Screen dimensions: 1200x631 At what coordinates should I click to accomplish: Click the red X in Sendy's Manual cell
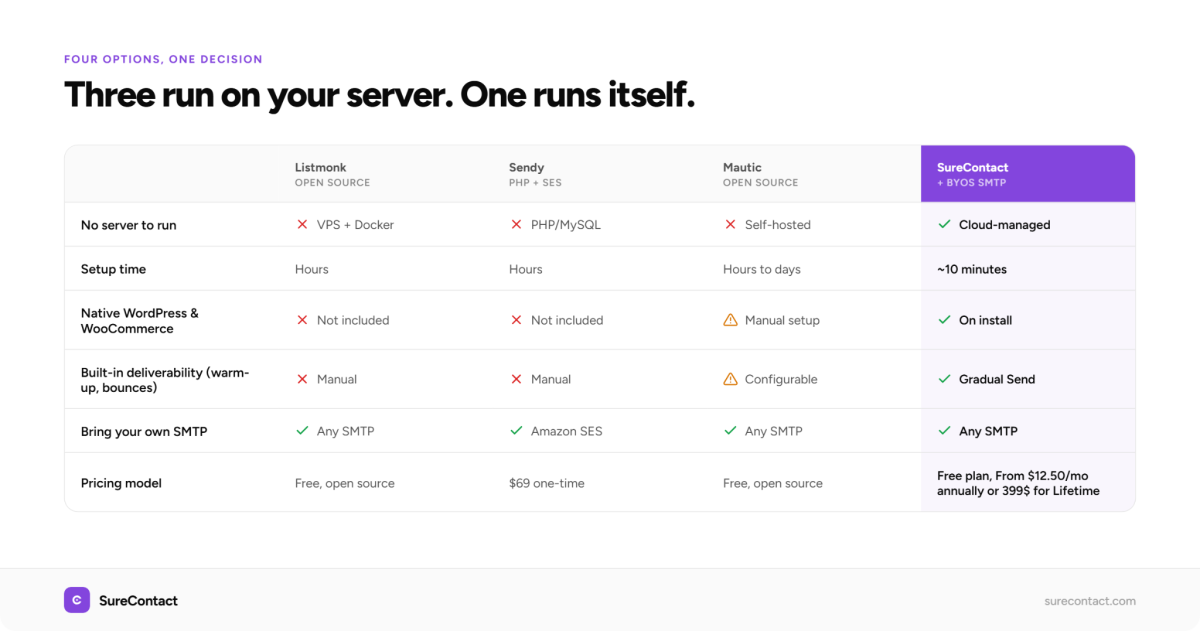pos(516,379)
